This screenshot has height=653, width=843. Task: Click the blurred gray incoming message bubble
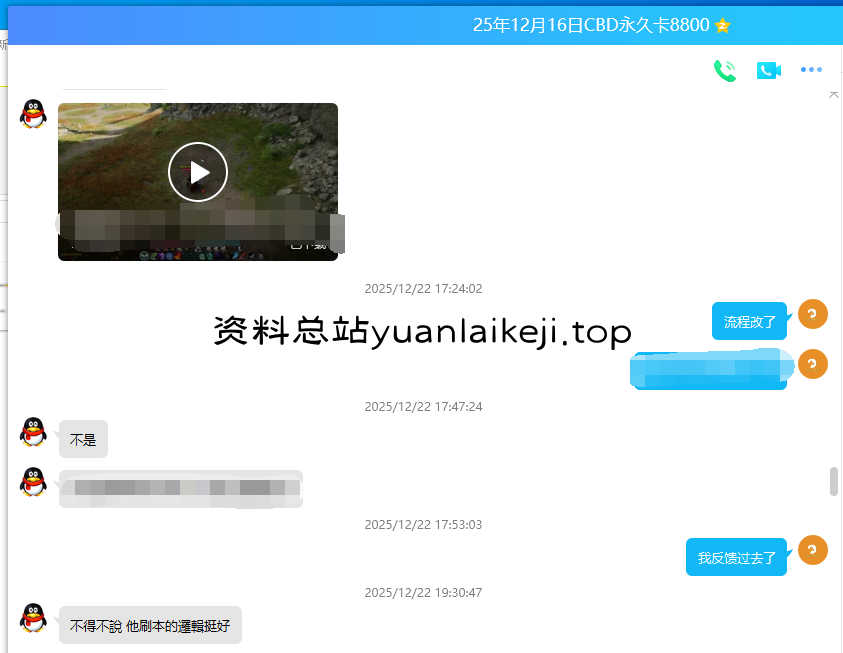180,488
